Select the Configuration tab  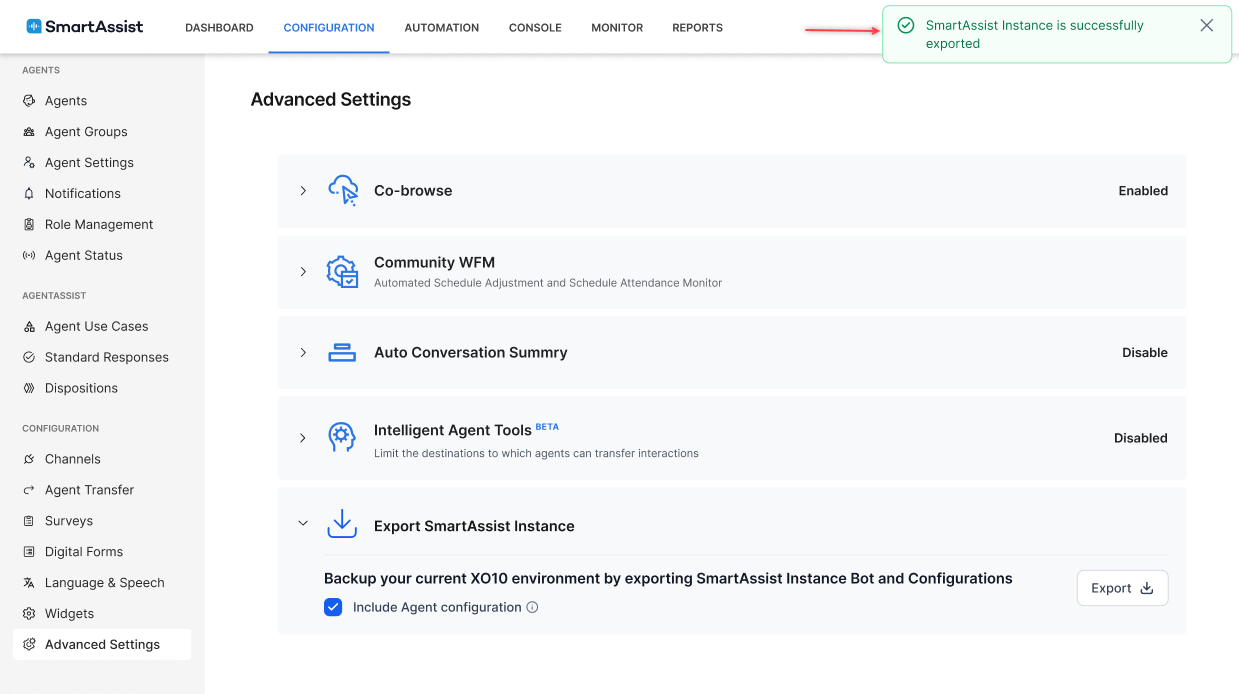pyautogui.click(x=329, y=28)
